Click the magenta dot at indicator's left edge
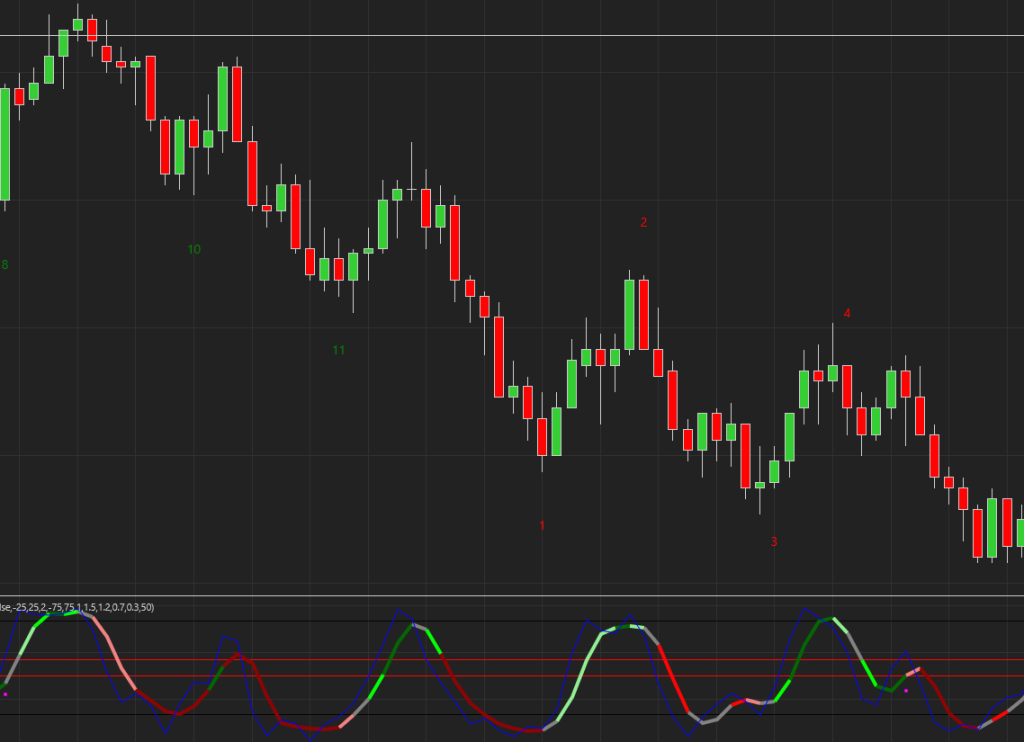This screenshot has height=742, width=1024. pyautogui.click(x=5, y=693)
